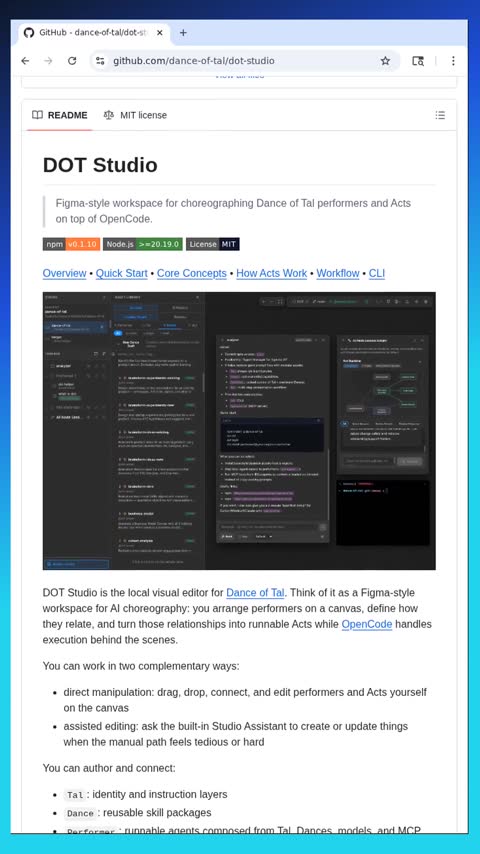Open the OpenCode hyperlink
Image resolution: width=480 pixels, height=854 pixels.
(x=367, y=624)
